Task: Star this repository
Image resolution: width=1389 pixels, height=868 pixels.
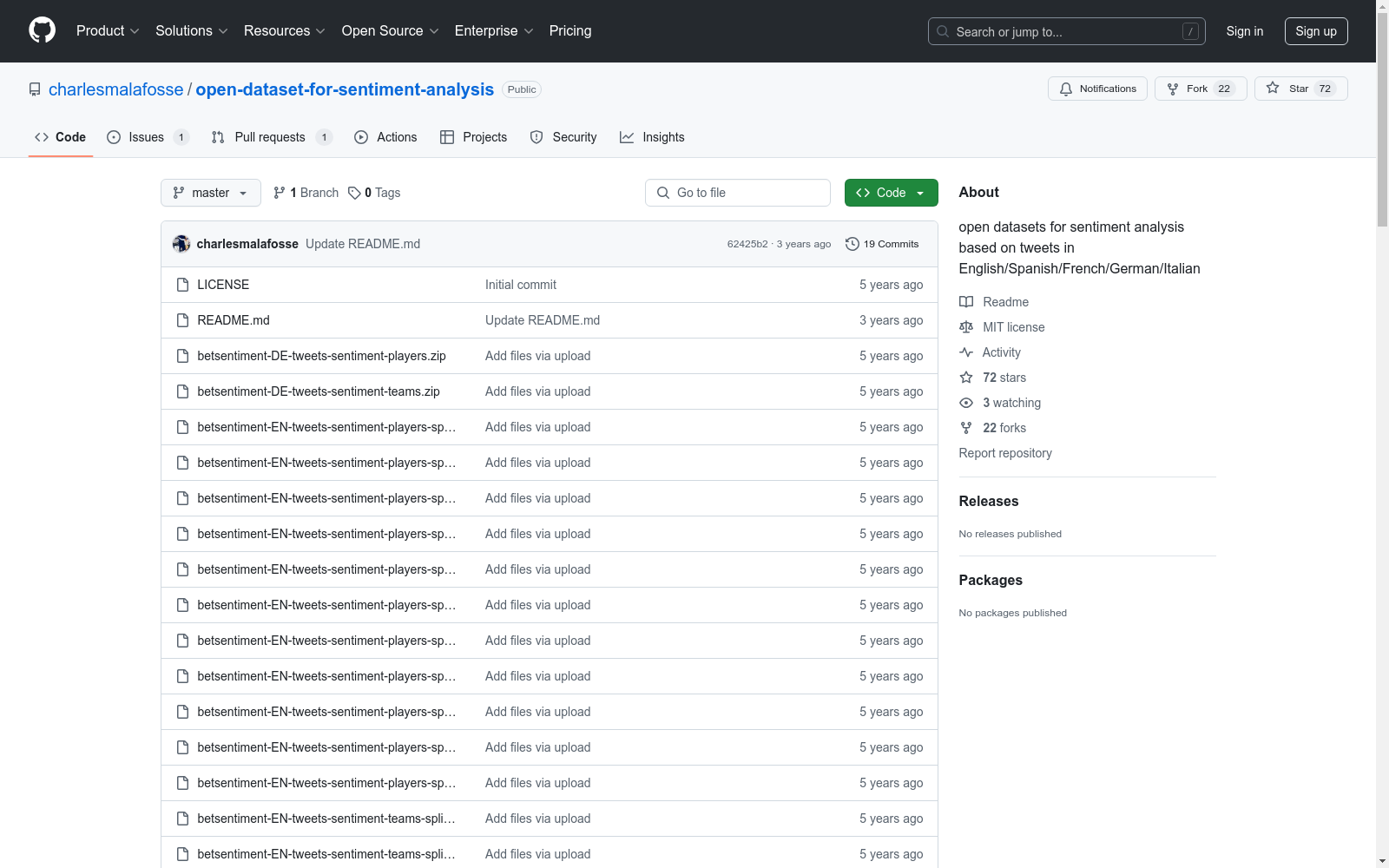Action: (1300, 89)
